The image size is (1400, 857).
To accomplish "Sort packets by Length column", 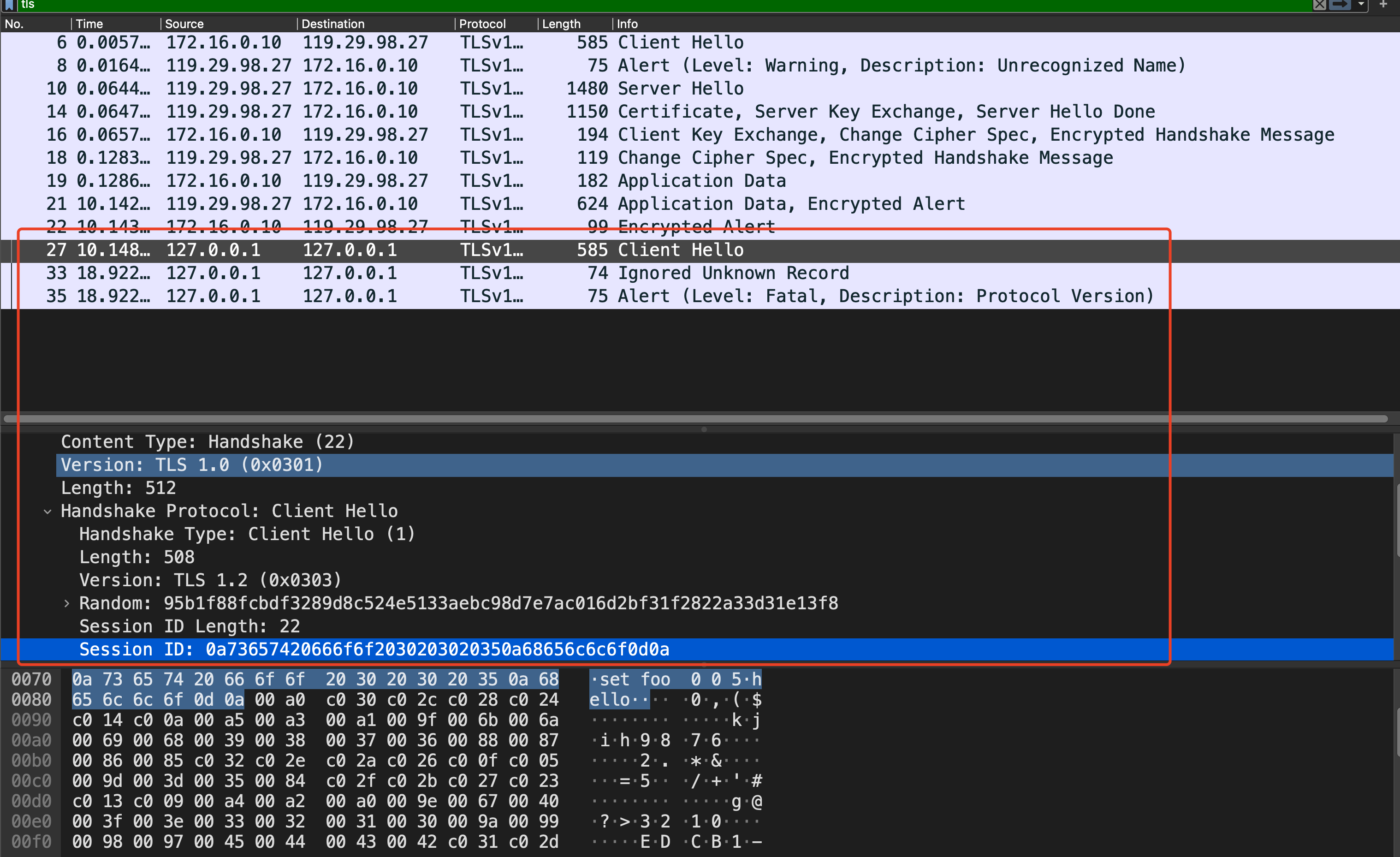I will coord(575,24).
